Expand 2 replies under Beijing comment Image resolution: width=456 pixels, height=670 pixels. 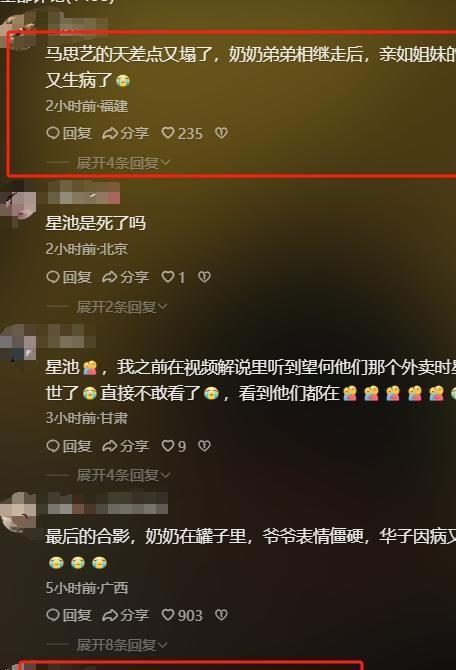point(122,307)
